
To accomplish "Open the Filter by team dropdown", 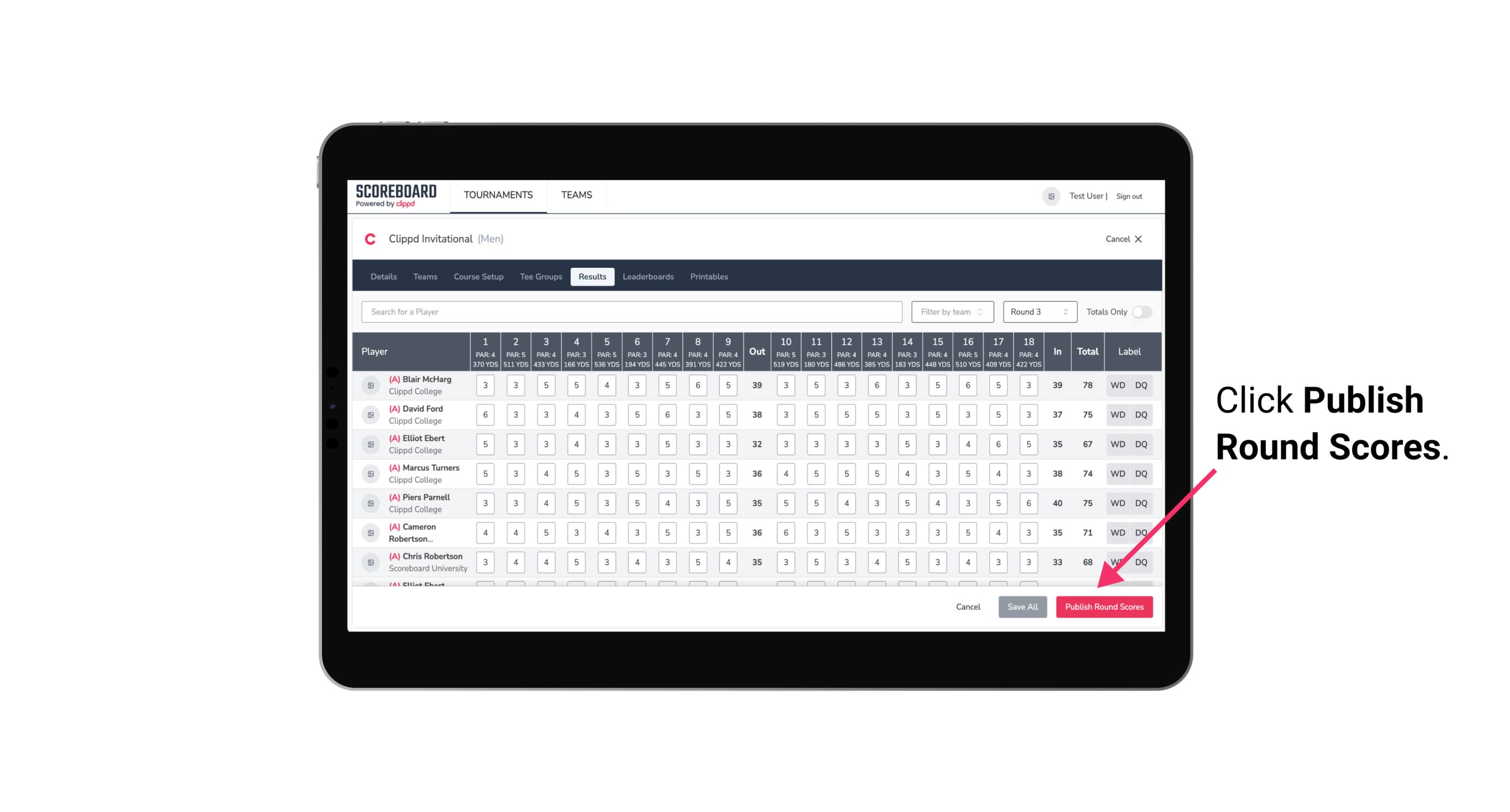I will tap(951, 312).
